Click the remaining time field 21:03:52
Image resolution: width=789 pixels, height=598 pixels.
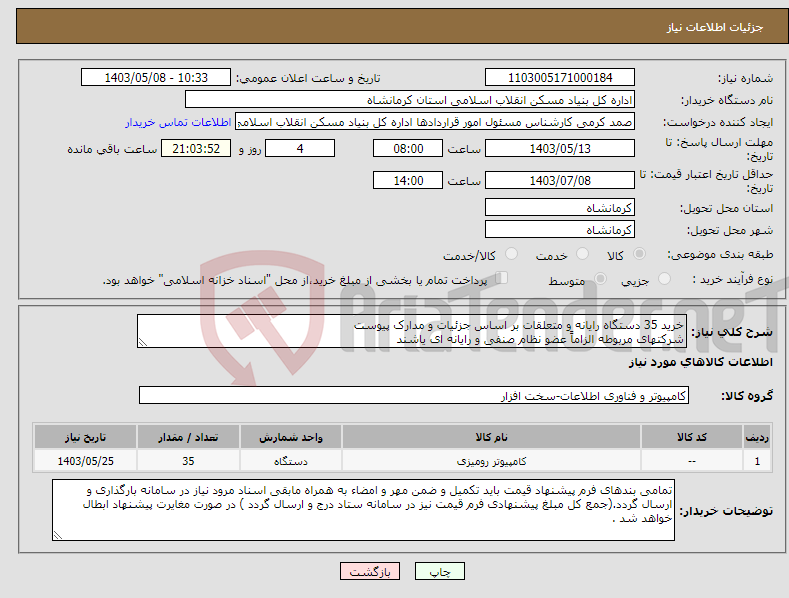196,148
